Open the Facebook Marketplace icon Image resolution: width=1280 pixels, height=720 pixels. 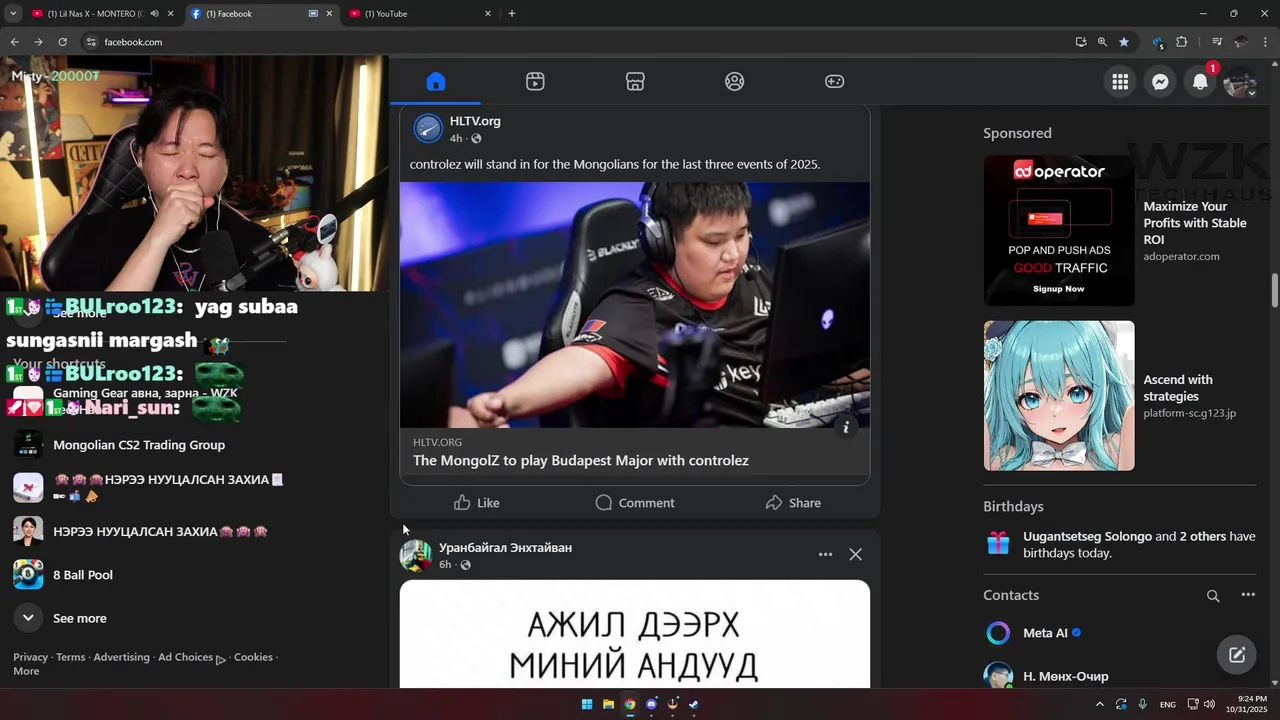click(635, 82)
